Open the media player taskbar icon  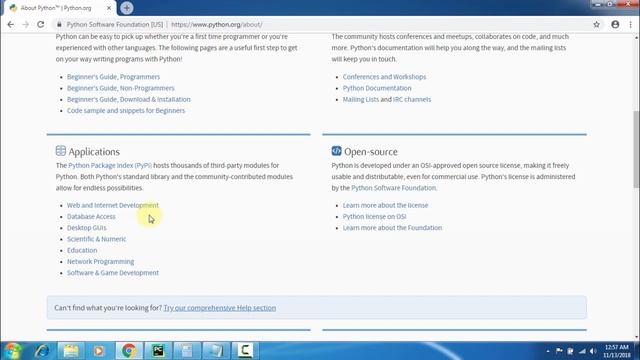(x=99, y=351)
